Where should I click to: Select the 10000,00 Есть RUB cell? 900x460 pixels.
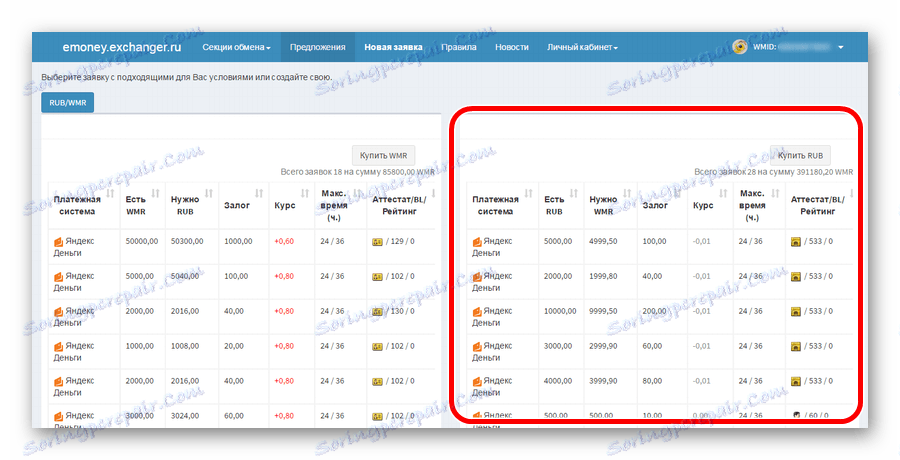(560, 311)
